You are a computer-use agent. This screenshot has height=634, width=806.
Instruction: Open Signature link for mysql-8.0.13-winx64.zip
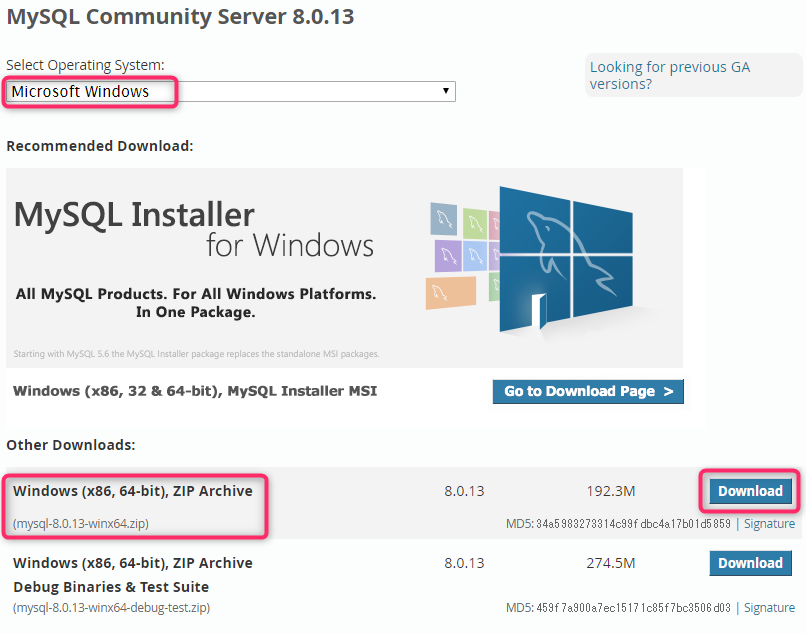769,523
